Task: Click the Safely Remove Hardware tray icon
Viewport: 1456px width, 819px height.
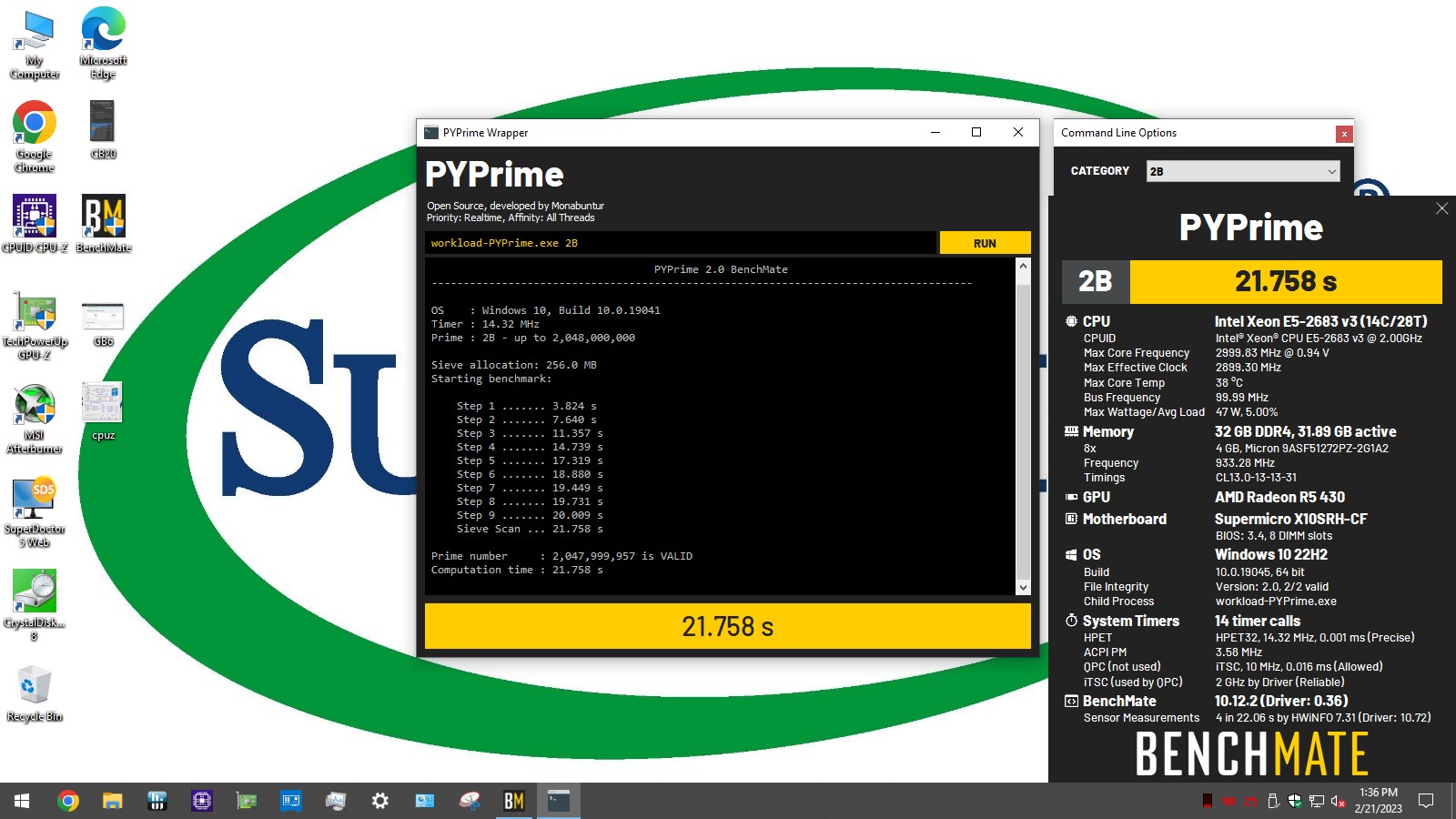Action: pos(1273,801)
